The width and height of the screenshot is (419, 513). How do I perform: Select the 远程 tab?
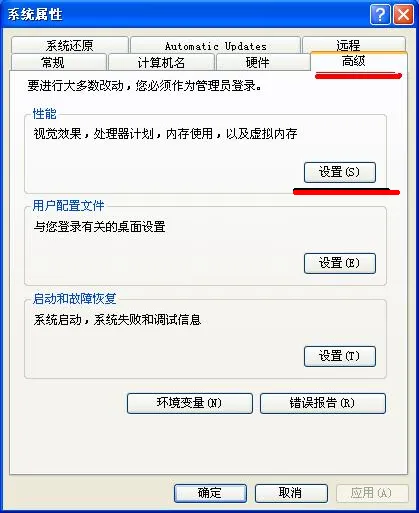(x=354, y=44)
